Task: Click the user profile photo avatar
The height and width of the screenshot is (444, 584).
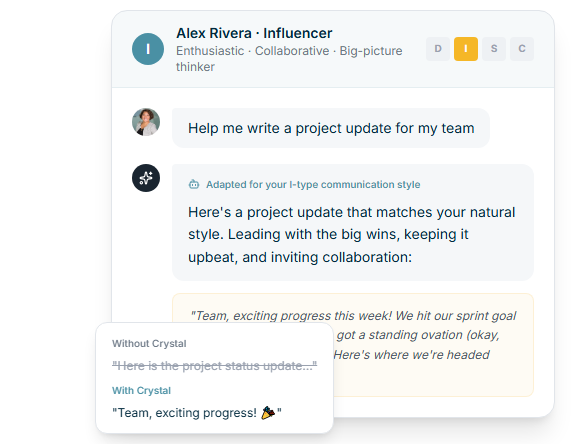Action: pyautogui.click(x=146, y=122)
